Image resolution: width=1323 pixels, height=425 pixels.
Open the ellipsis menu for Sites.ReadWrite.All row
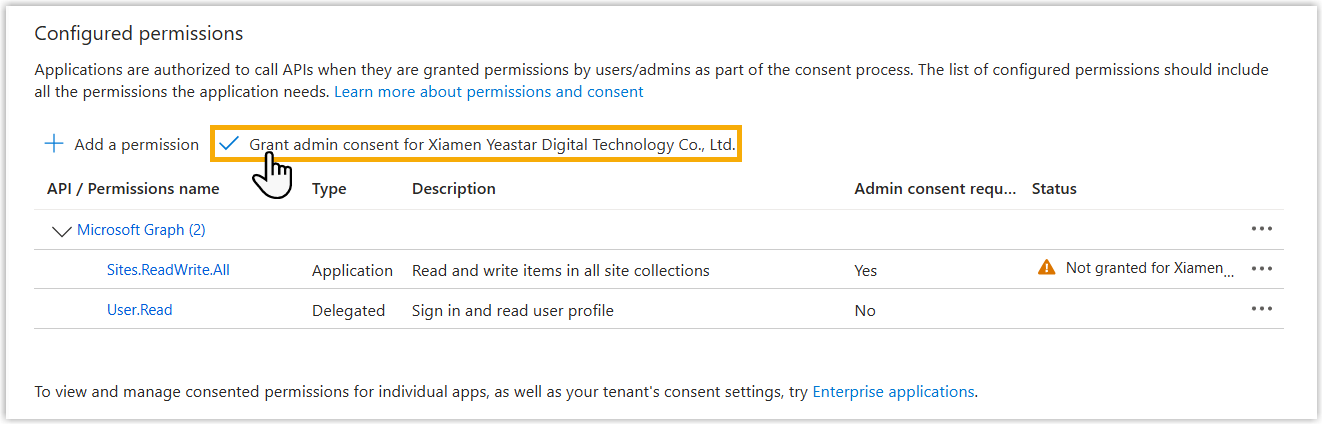point(1261,269)
